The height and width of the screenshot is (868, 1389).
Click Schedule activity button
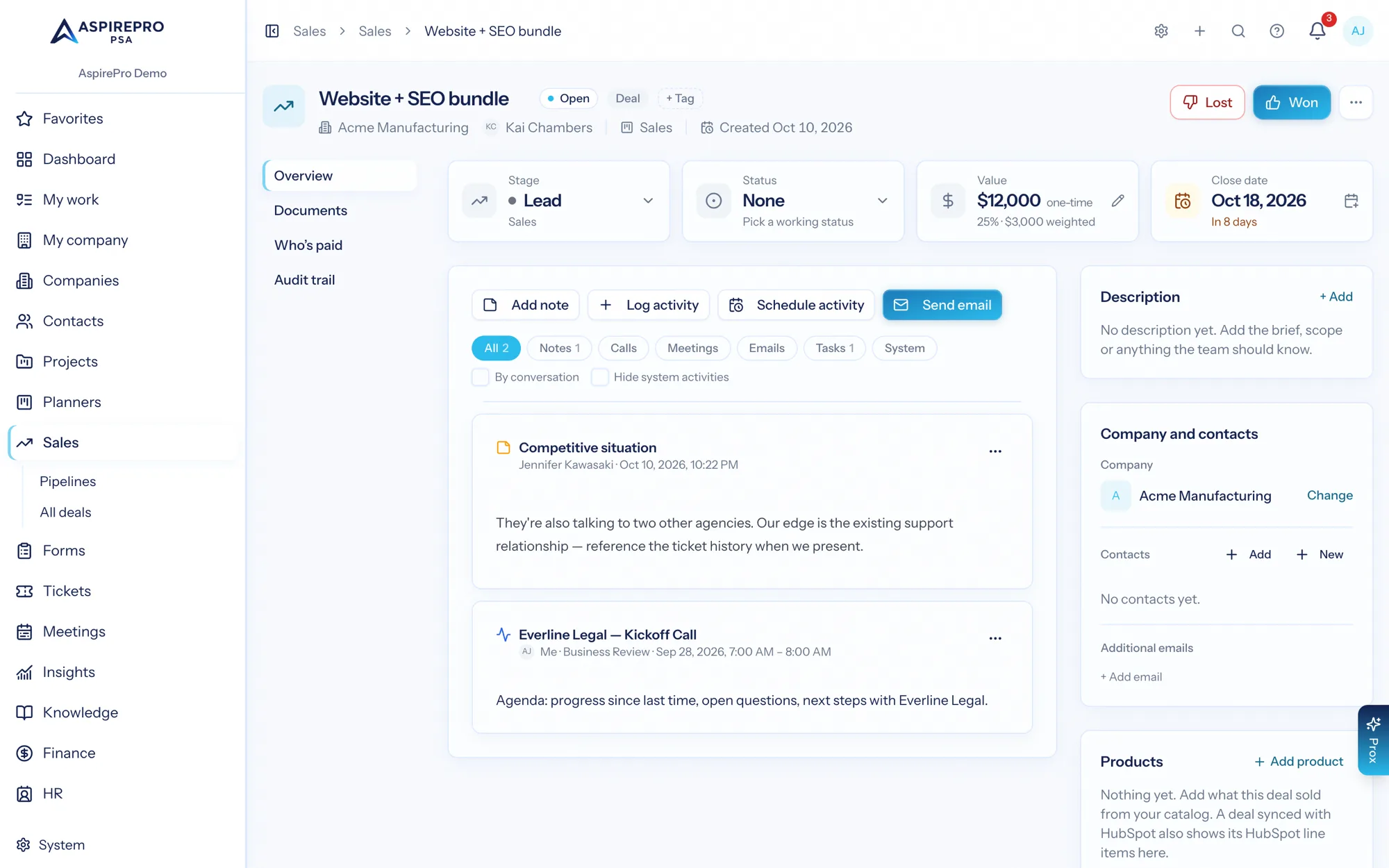(x=796, y=305)
